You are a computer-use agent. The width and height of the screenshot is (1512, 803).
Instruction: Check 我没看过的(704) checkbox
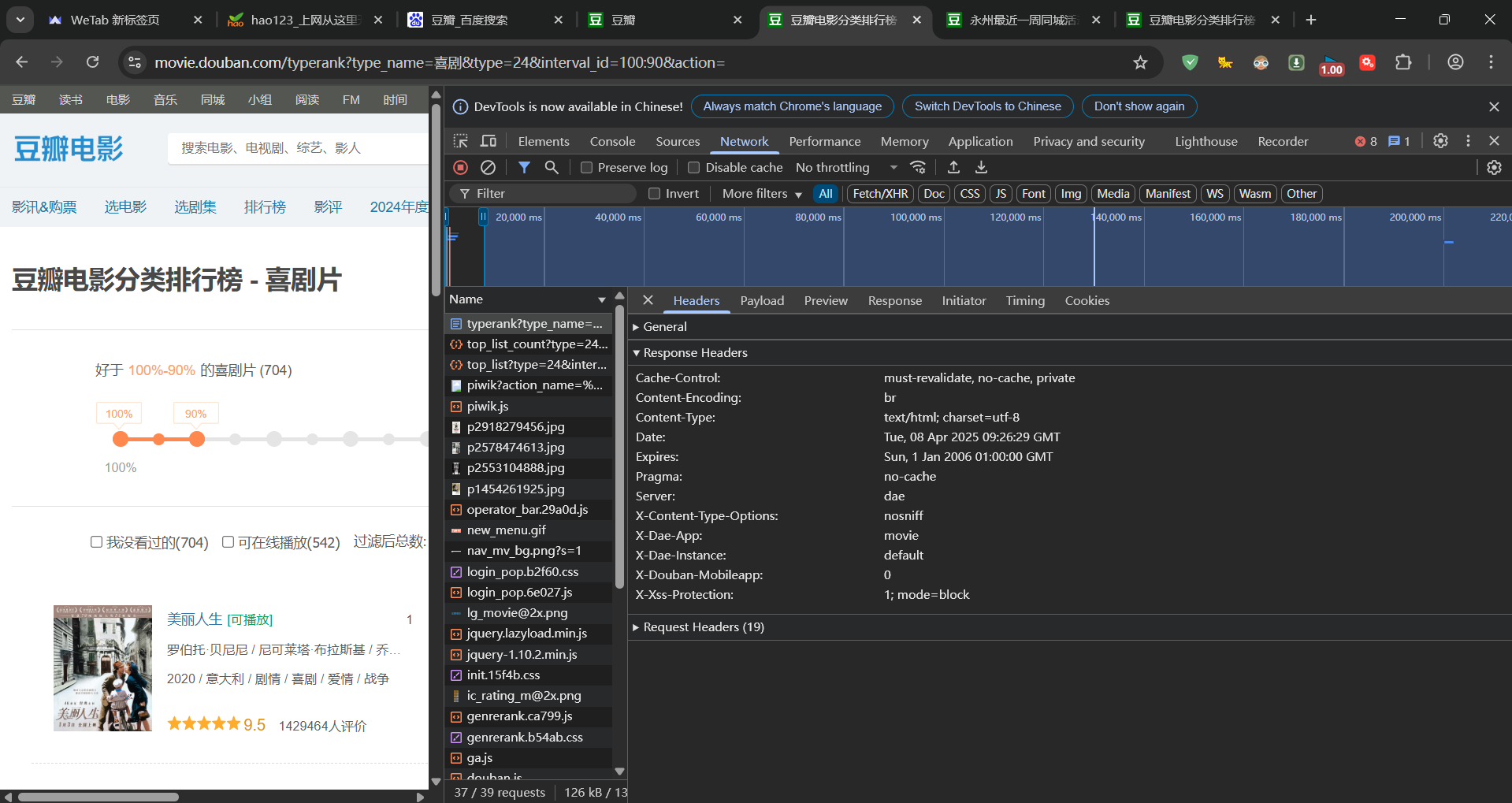(96, 542)
